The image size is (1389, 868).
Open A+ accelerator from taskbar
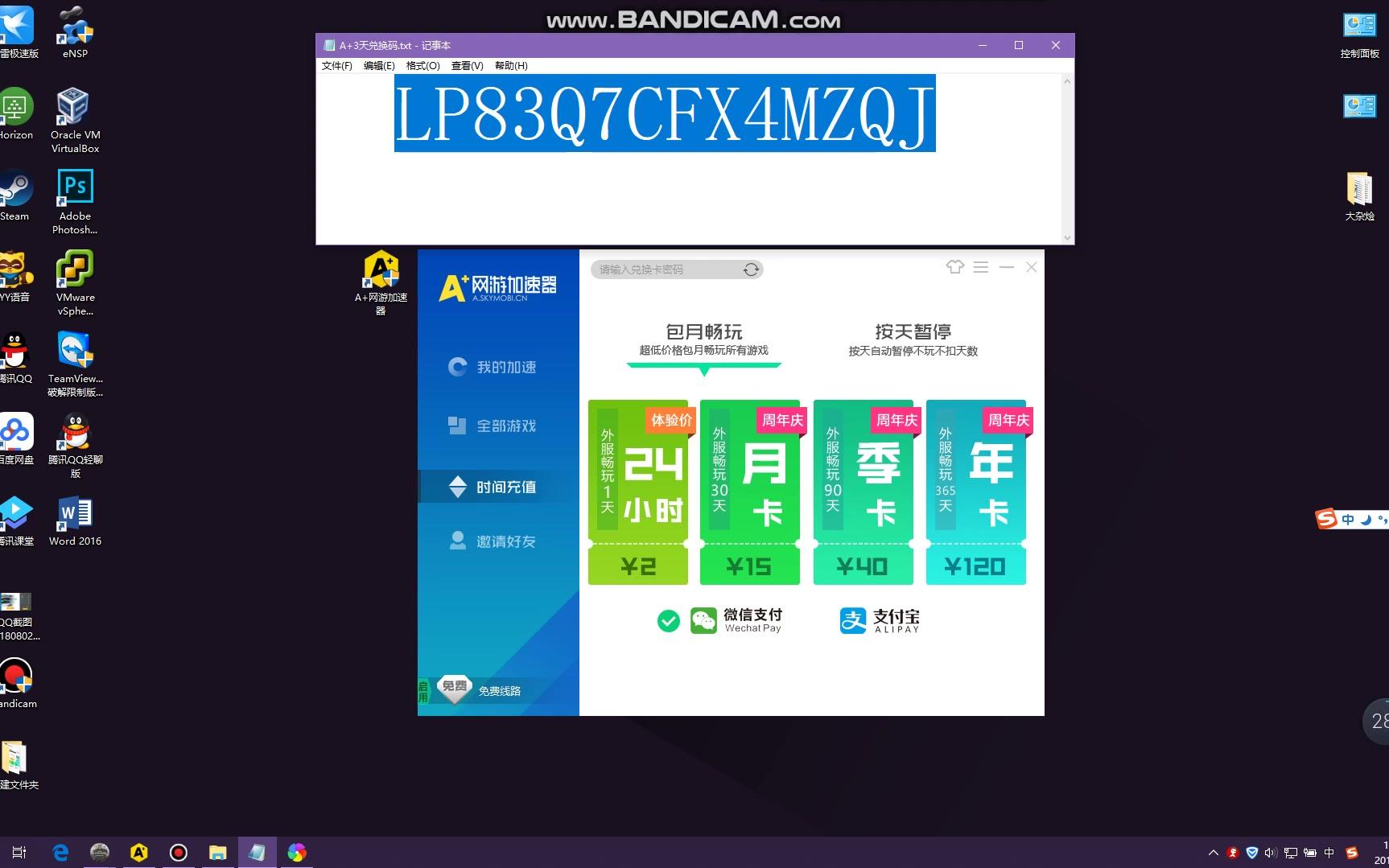(139, 853)
